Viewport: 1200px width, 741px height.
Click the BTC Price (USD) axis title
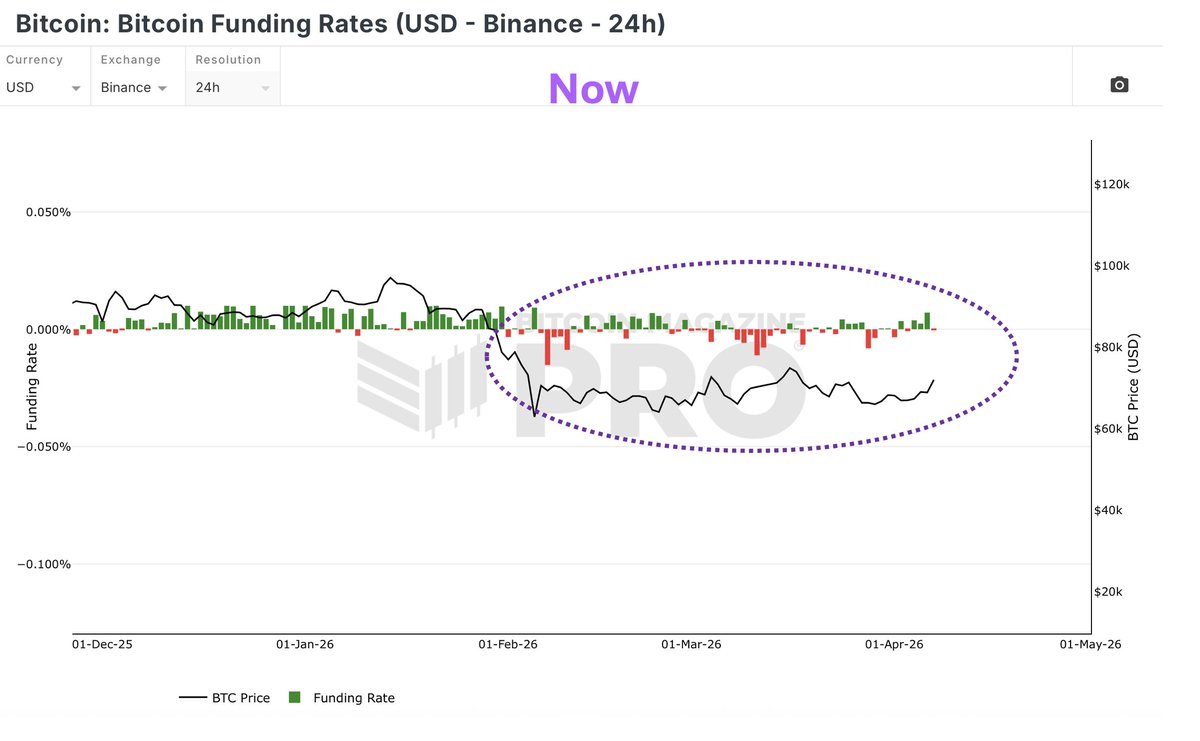click(1133, 389)
